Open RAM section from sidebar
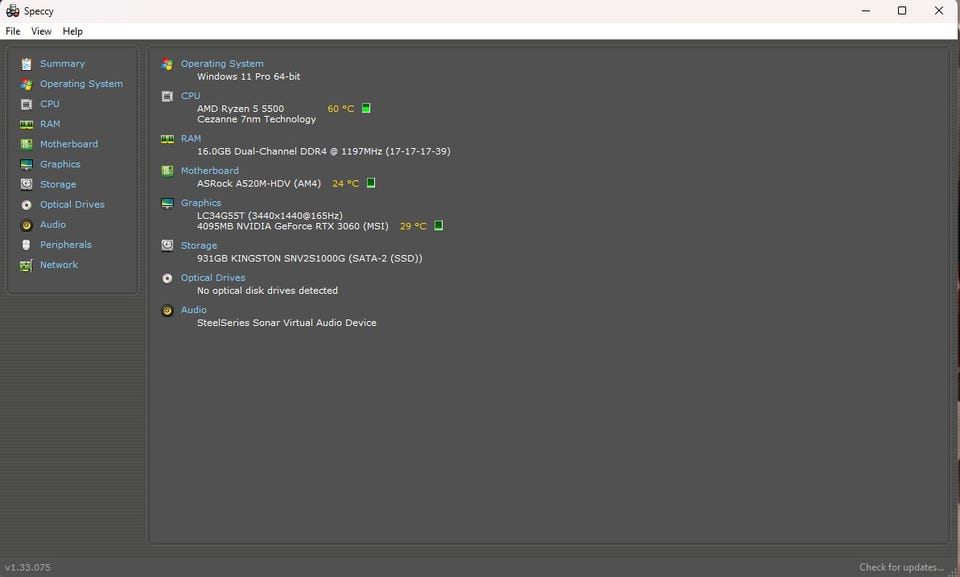960x577 pixels. [x=50, y=124]
